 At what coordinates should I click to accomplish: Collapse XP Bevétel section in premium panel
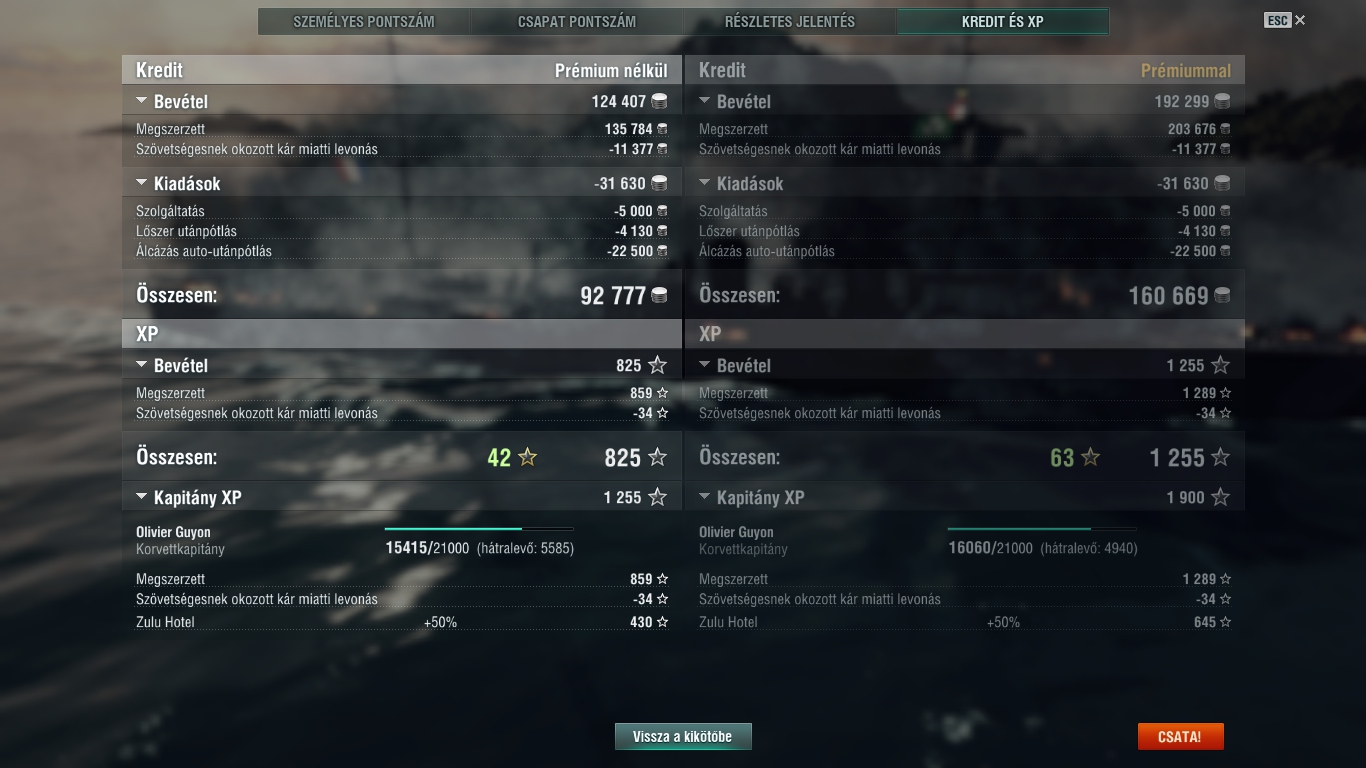point(705,365)
